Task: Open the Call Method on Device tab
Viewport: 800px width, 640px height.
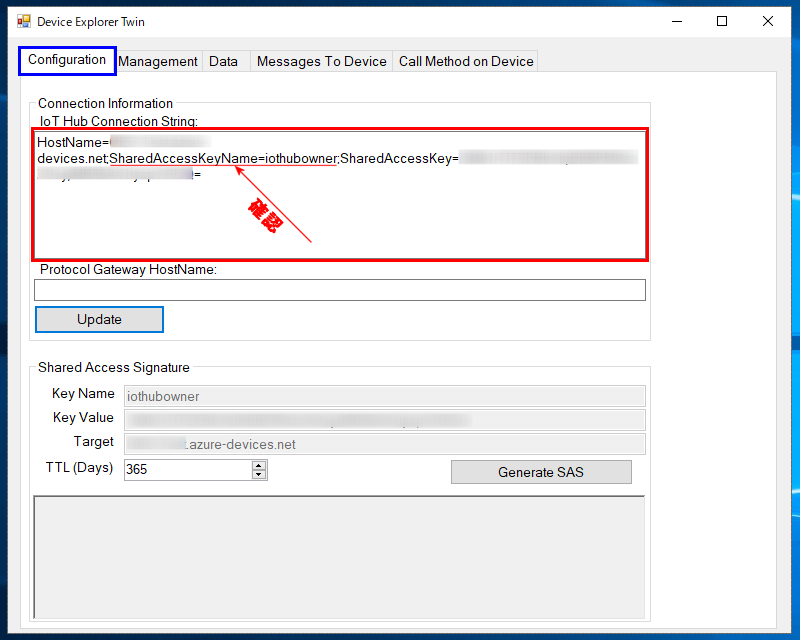Action: click(466, 62)
